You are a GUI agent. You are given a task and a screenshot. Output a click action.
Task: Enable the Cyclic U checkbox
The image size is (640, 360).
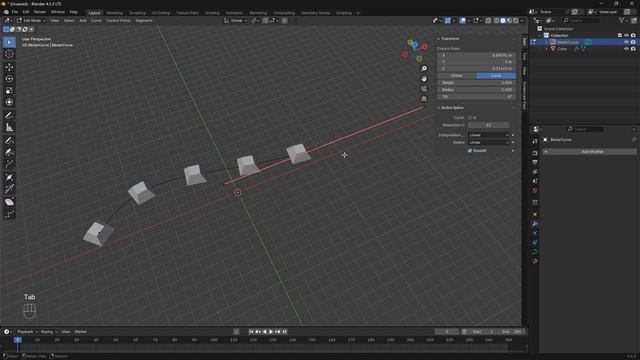pyautogui.click(x=470, y=118)
